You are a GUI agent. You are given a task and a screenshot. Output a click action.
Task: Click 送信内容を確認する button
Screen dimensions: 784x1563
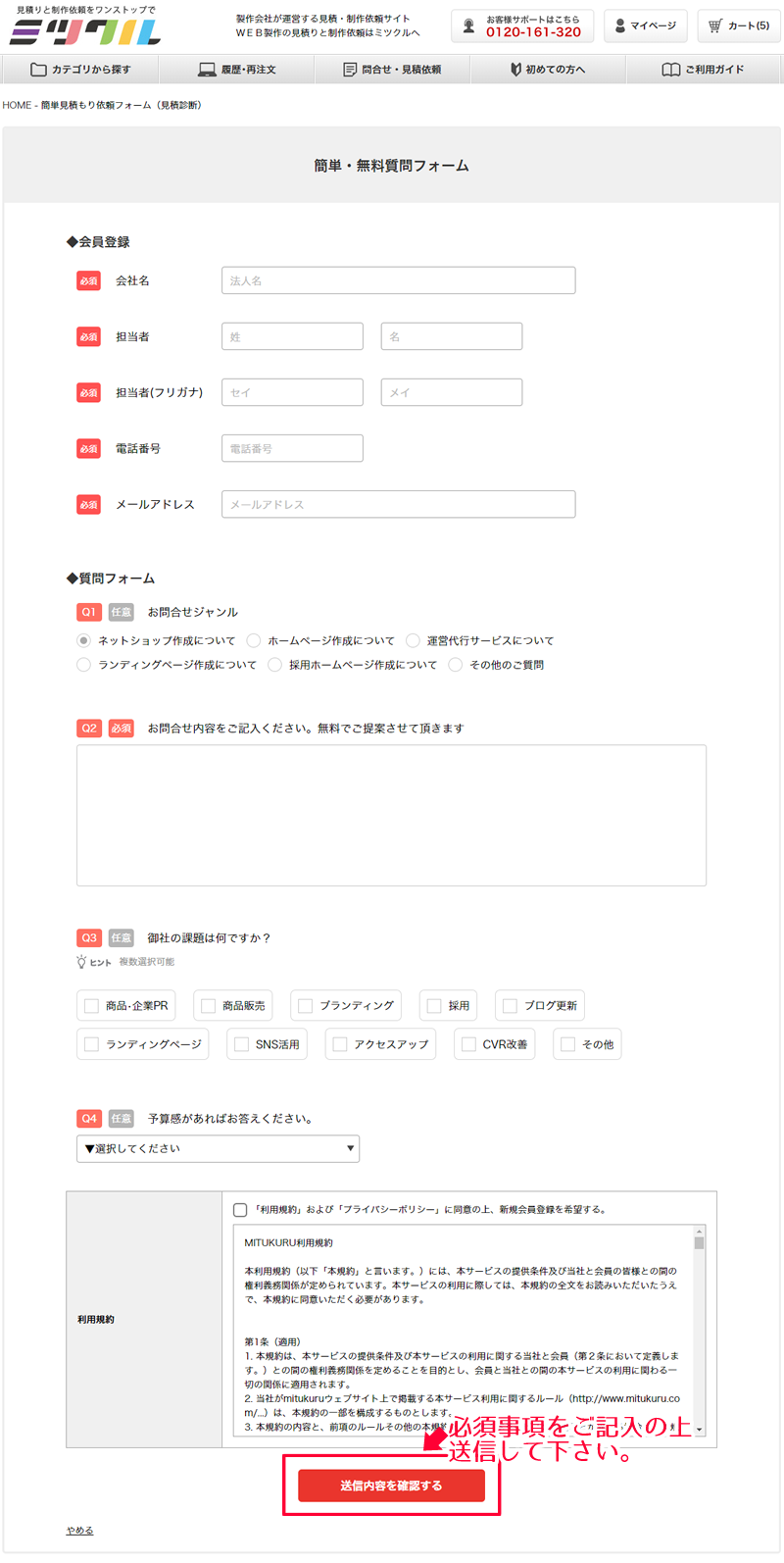pyautogui.click(x=391, y=1486)
